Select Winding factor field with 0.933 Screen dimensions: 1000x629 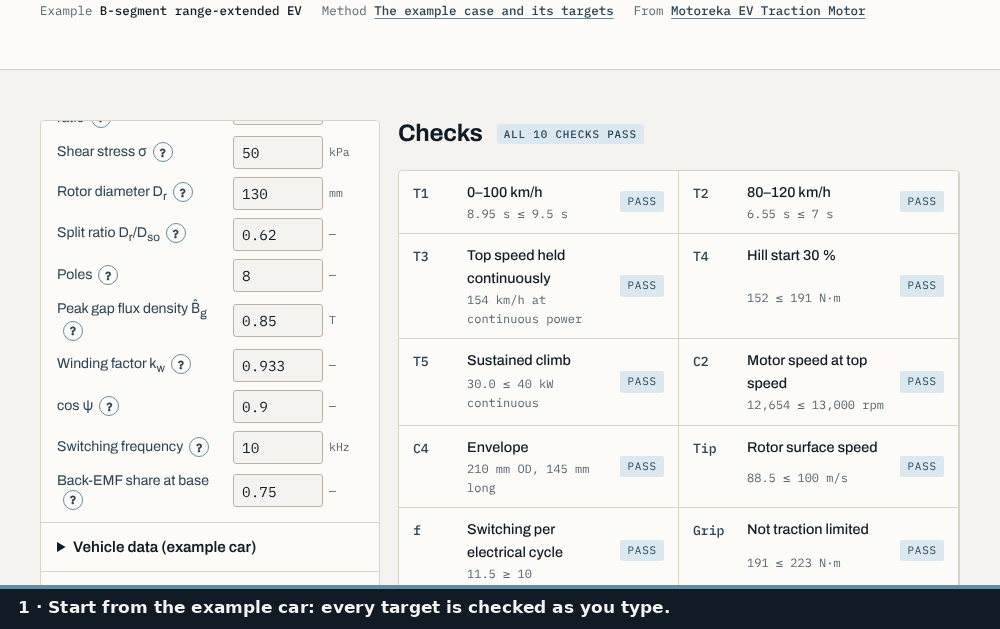(278, 366)
